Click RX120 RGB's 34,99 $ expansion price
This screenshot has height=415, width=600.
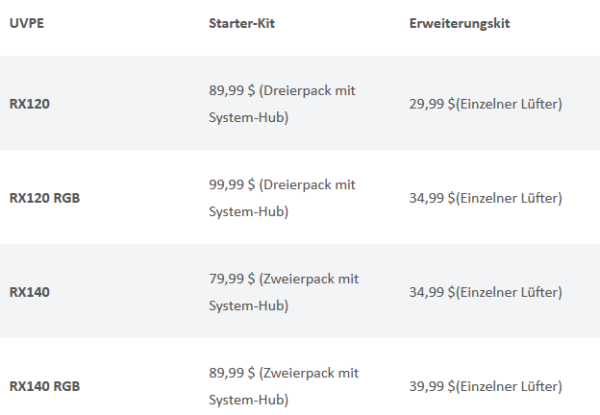(x=430, y=198)
